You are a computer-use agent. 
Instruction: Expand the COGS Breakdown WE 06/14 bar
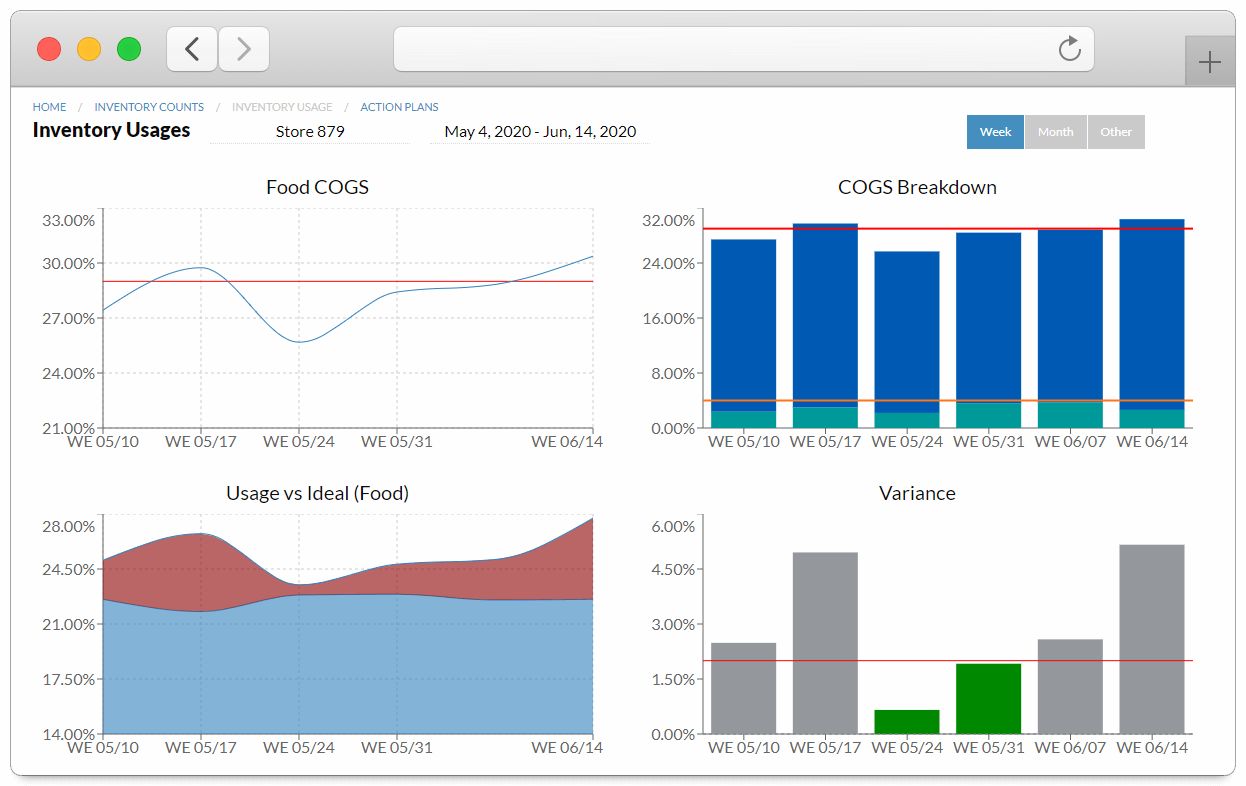pyautogui.click(x=1152, y=320)
